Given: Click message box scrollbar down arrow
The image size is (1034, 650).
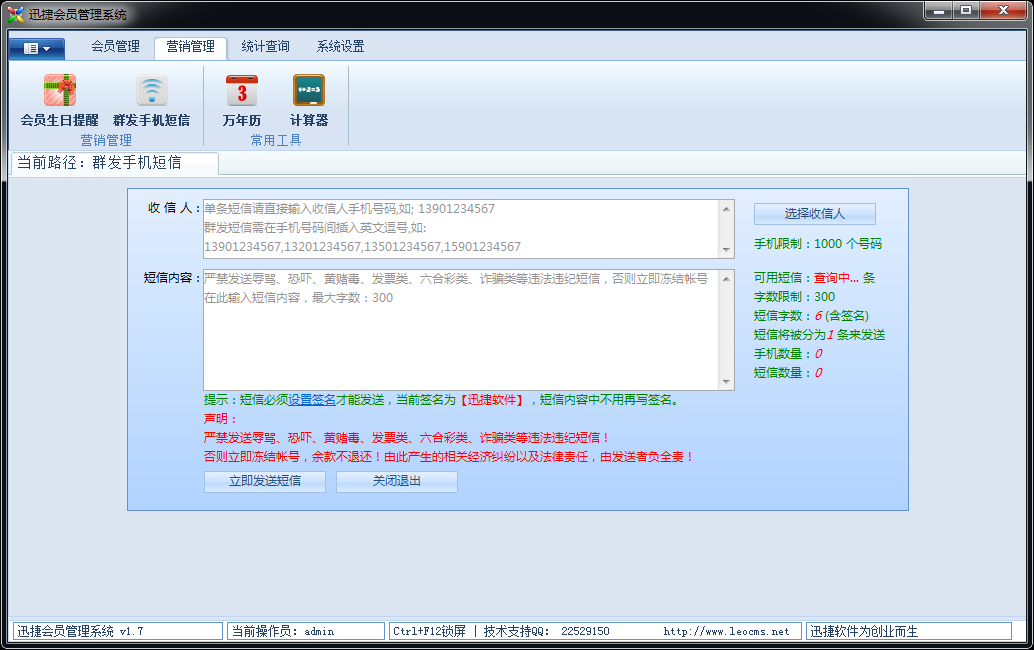Looking at the screenshot, I should click(x=726, y=381).
